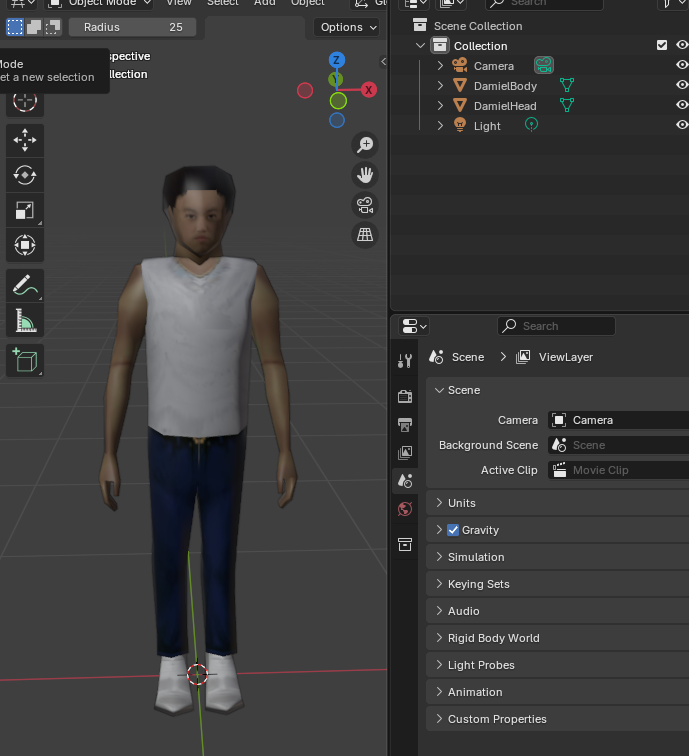689x756 pixels.
Task: Open the Object Mode dropdown
Action: tap(99, 4)
